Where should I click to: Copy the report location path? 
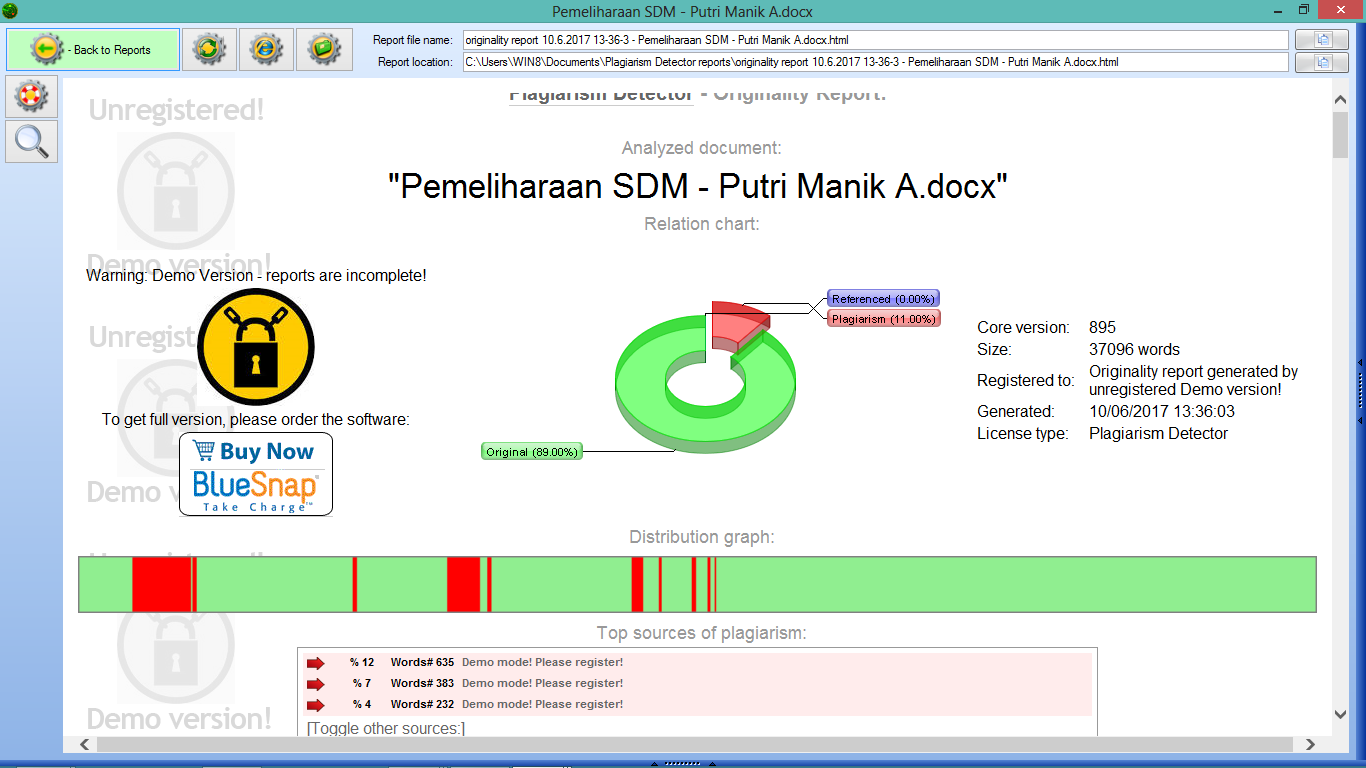[x=1323, y=62]
